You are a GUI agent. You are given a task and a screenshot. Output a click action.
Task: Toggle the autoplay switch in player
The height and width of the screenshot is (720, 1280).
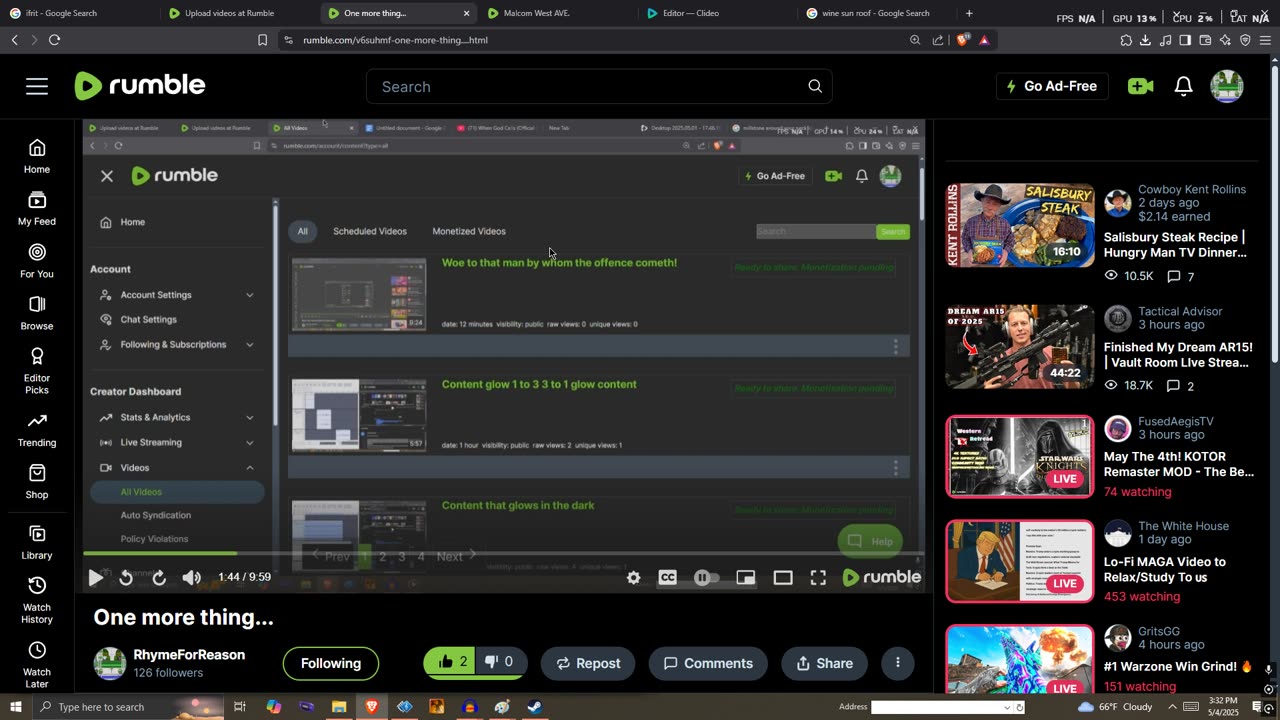(706, 577)
